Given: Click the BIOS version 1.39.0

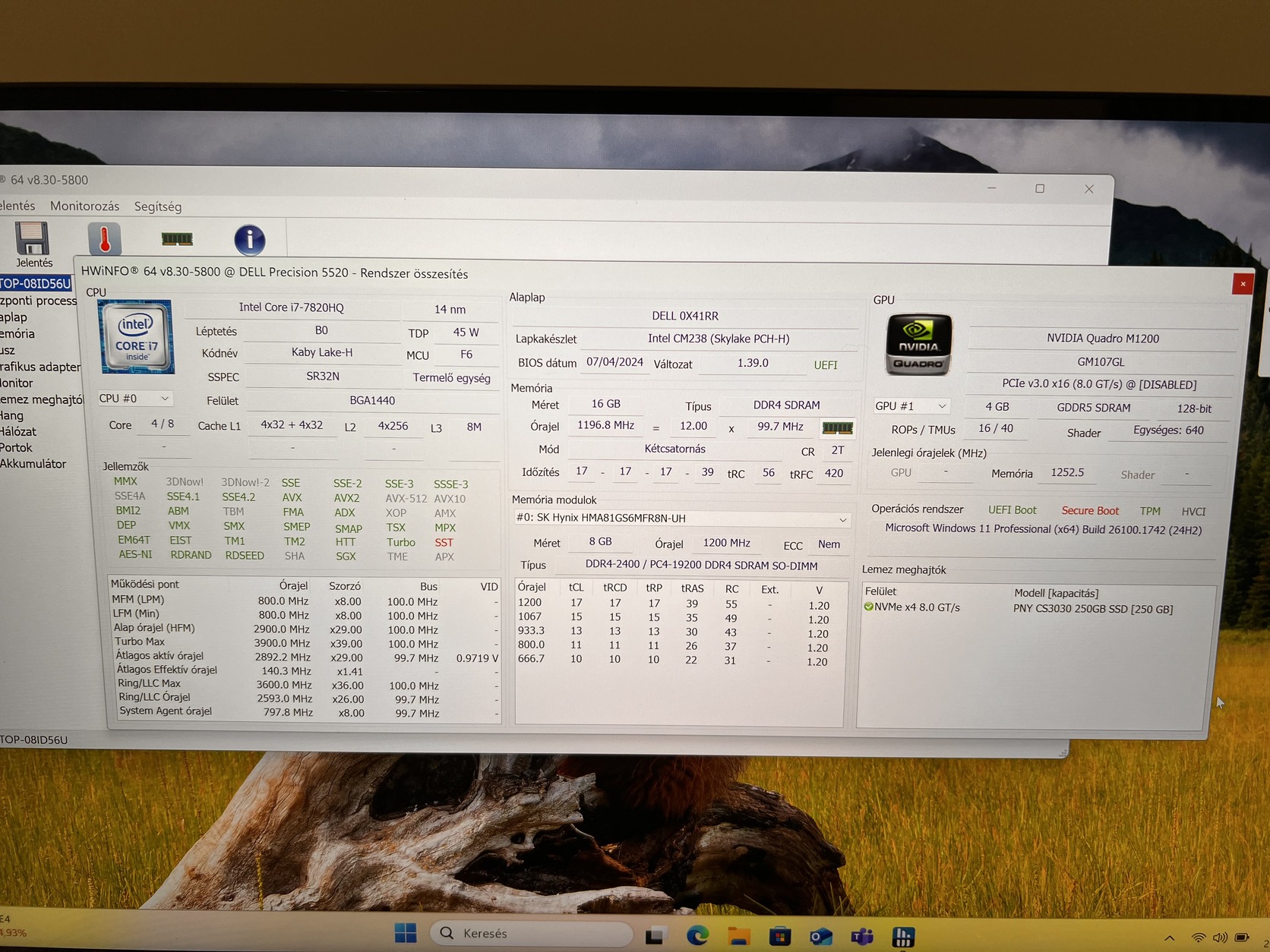Looking at the screenshot, I should tap(753, 363).
